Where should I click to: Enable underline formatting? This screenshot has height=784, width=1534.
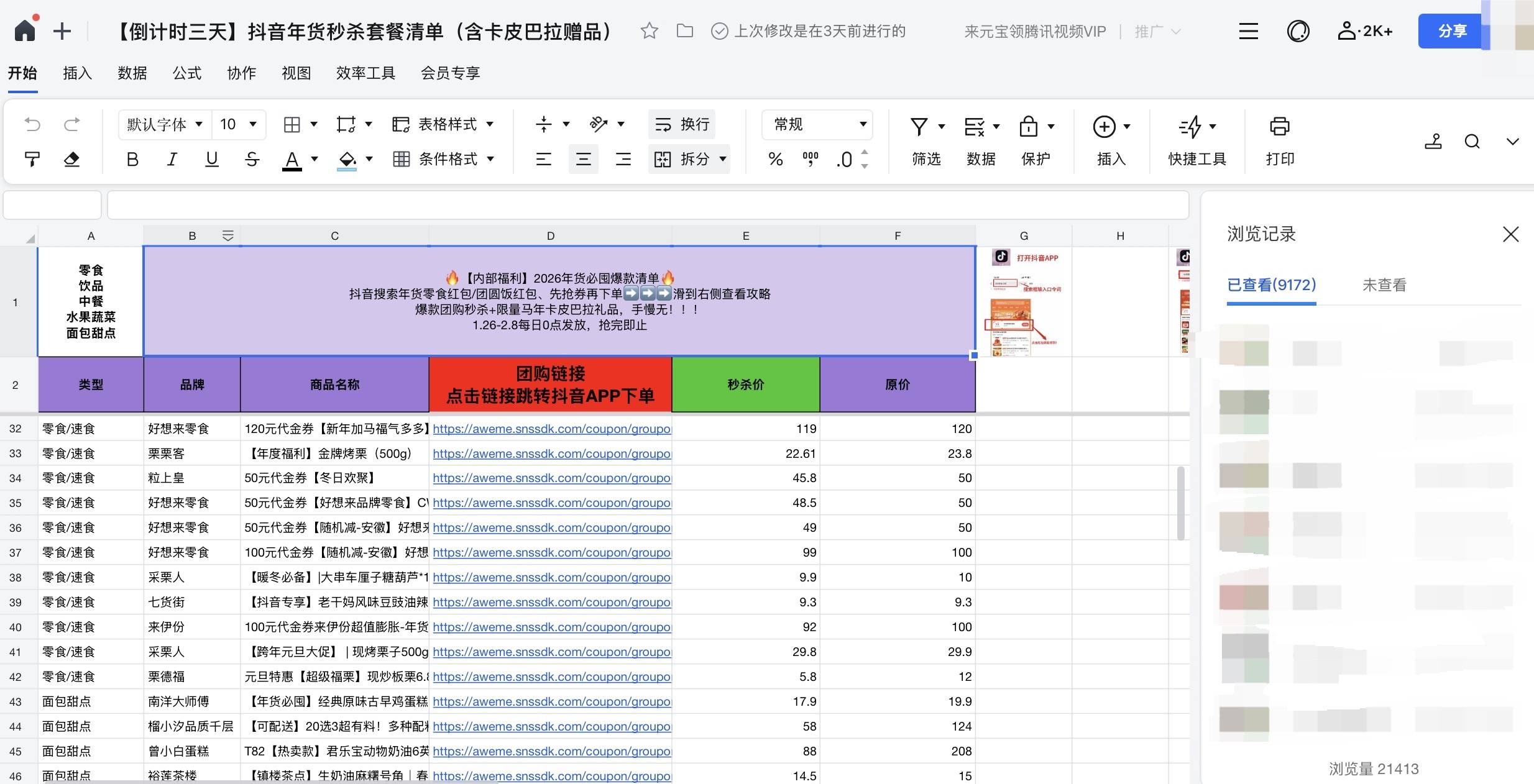pyautogui.click(x=211, y=159)
